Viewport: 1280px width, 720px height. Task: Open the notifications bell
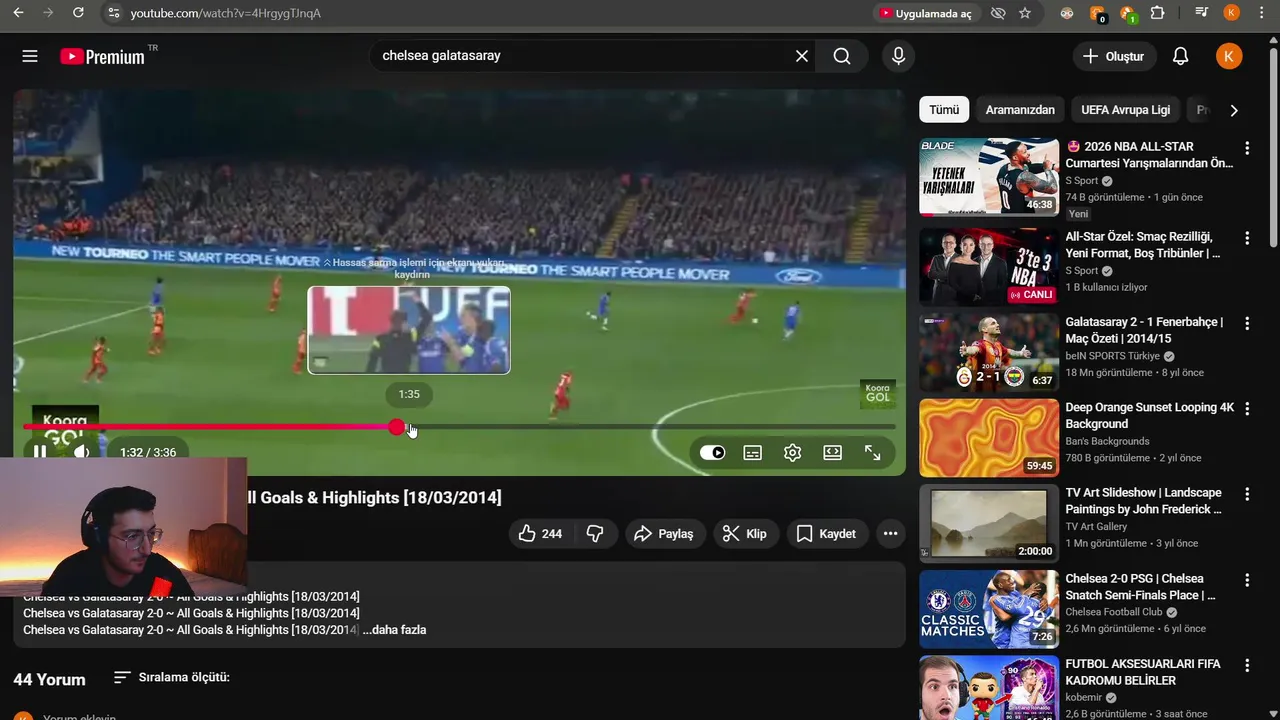1181,56
